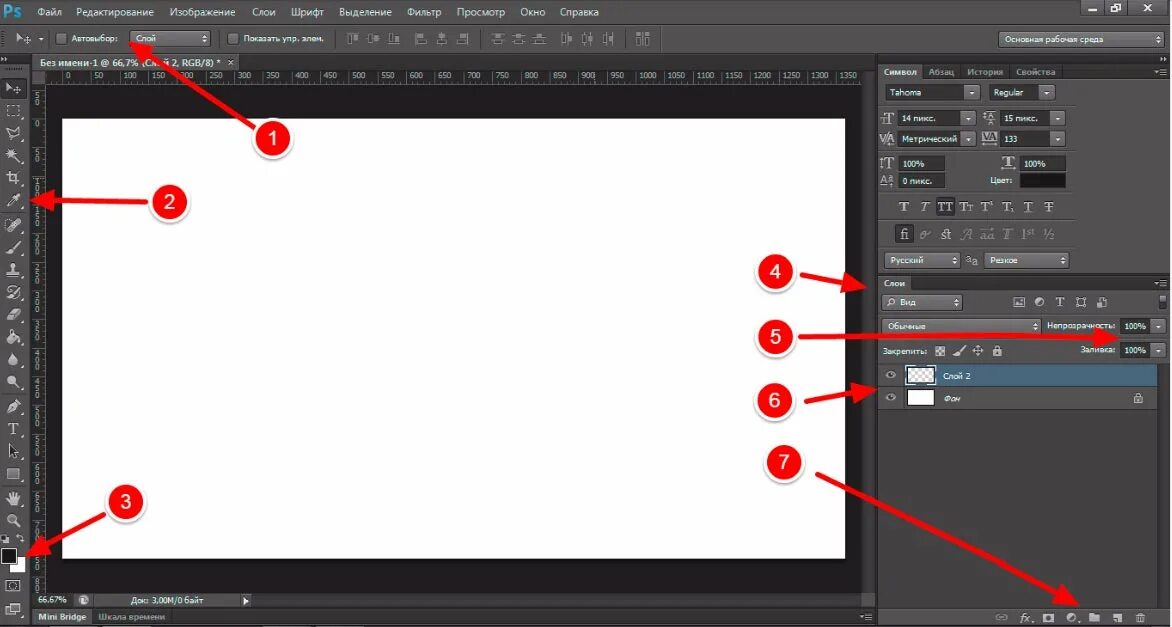Open the Резкое anti-aliasing dropdown
The width and height of the screenshot is (1172, 627).
1027,260
